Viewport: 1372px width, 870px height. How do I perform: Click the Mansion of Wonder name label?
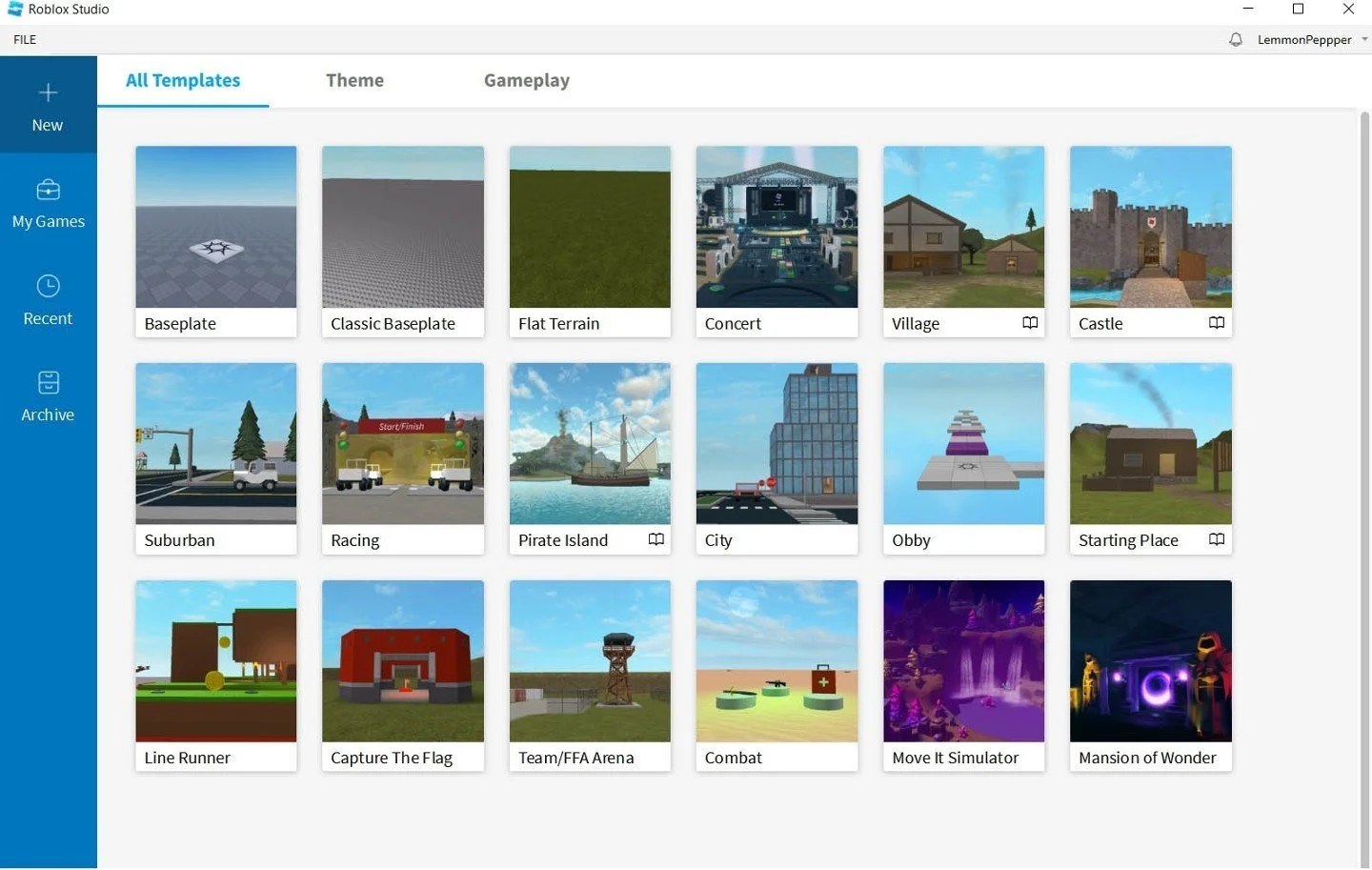click(x=1147, y=758)
